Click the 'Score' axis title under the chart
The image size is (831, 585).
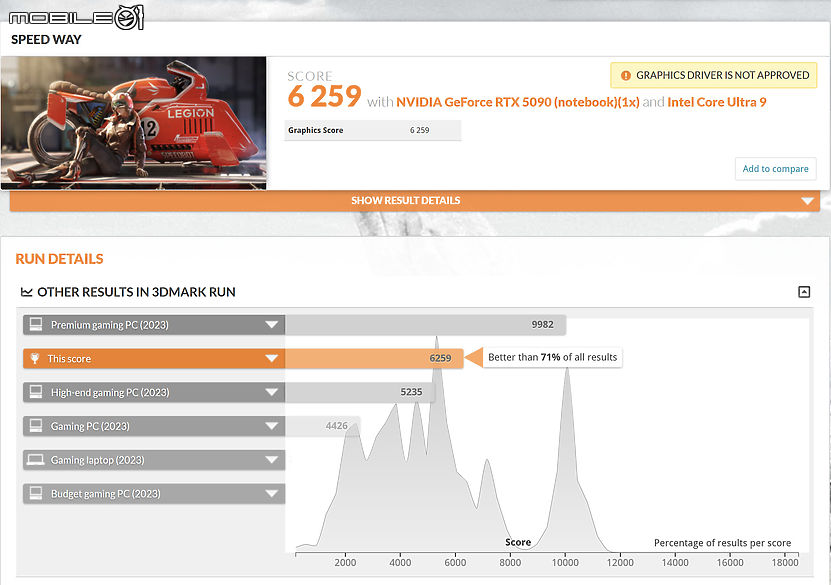pos(518,542)
